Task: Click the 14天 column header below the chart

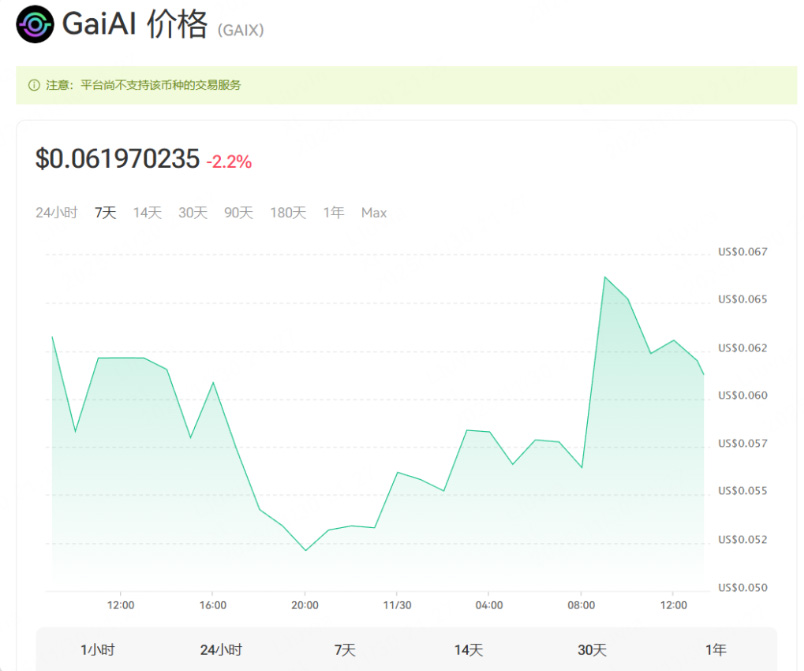Action: pos(469,650)
